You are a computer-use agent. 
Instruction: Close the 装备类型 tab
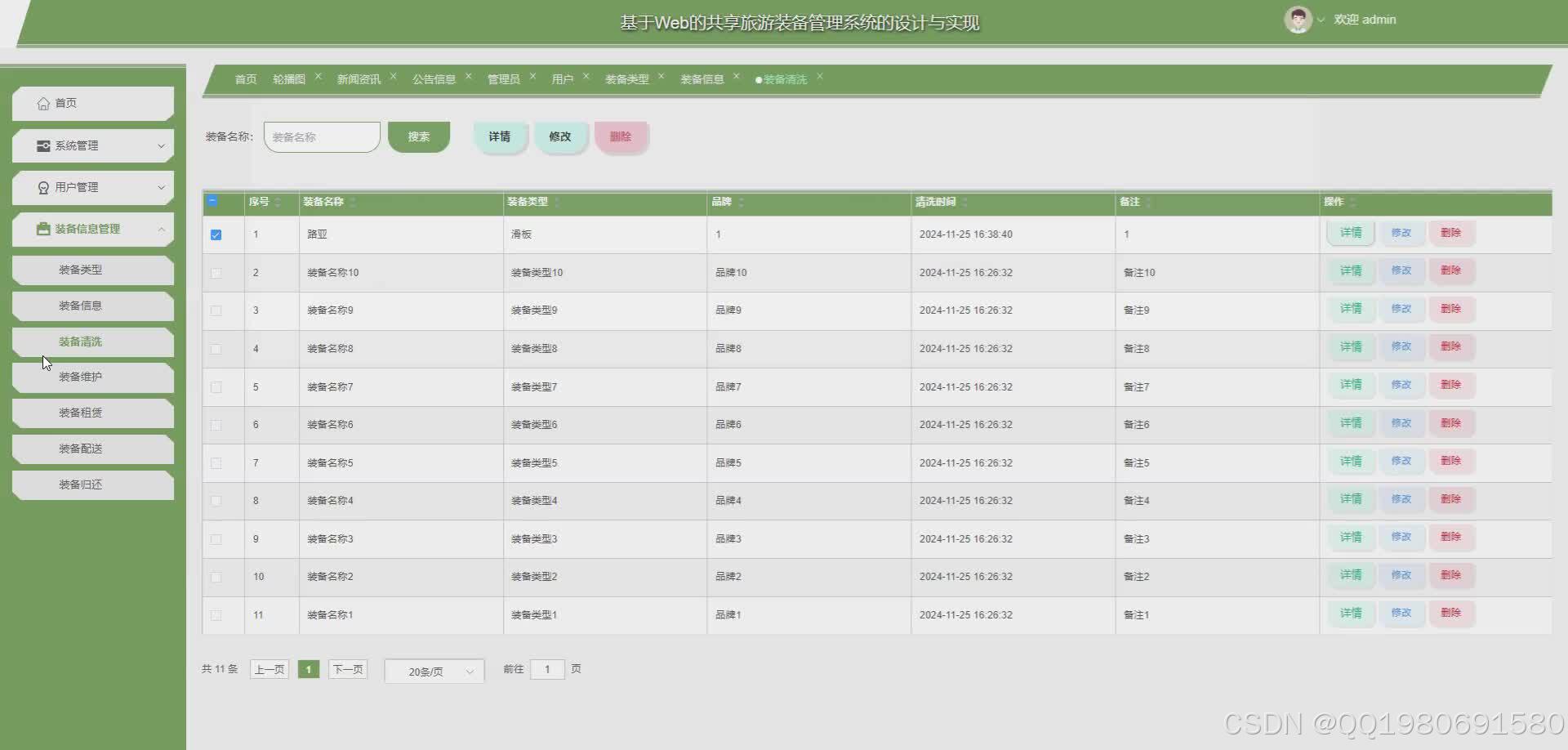[661, 77]
